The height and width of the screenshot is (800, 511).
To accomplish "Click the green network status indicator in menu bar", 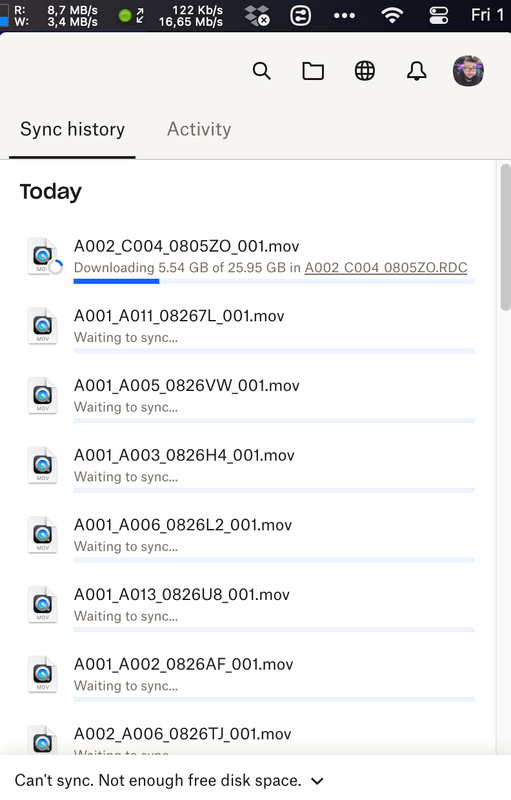I will click(125, 16).
